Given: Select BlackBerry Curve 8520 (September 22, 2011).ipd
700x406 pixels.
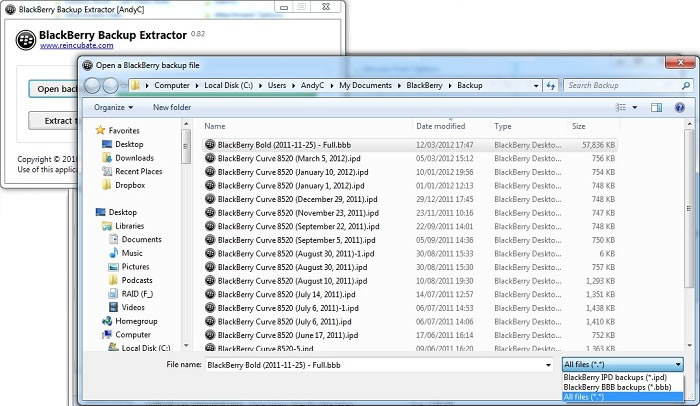Looking at the screenshot, I should pos(410,226).
